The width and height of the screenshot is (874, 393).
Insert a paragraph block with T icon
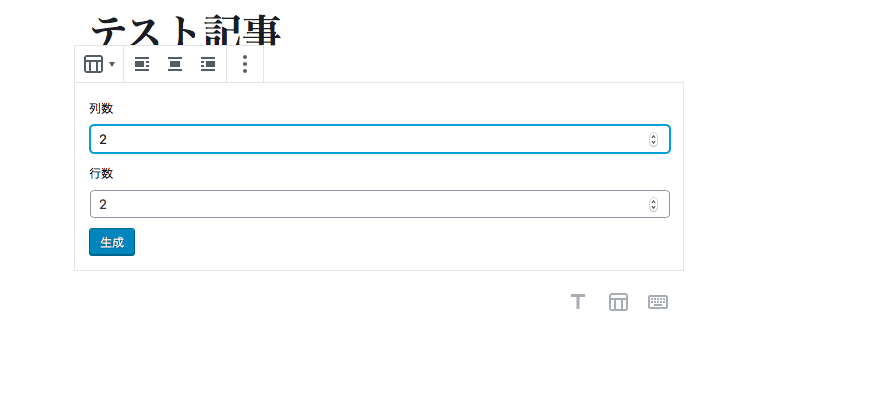click(x=578, y=302)
